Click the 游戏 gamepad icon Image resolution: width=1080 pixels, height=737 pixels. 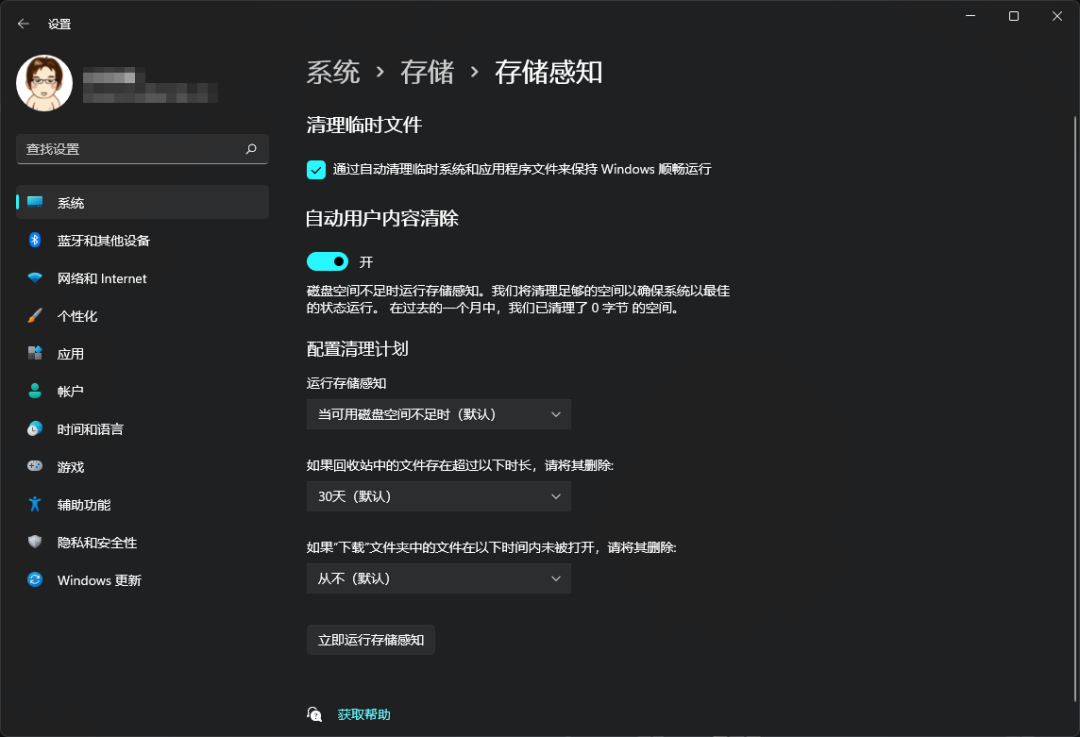(x=35, y=466)
